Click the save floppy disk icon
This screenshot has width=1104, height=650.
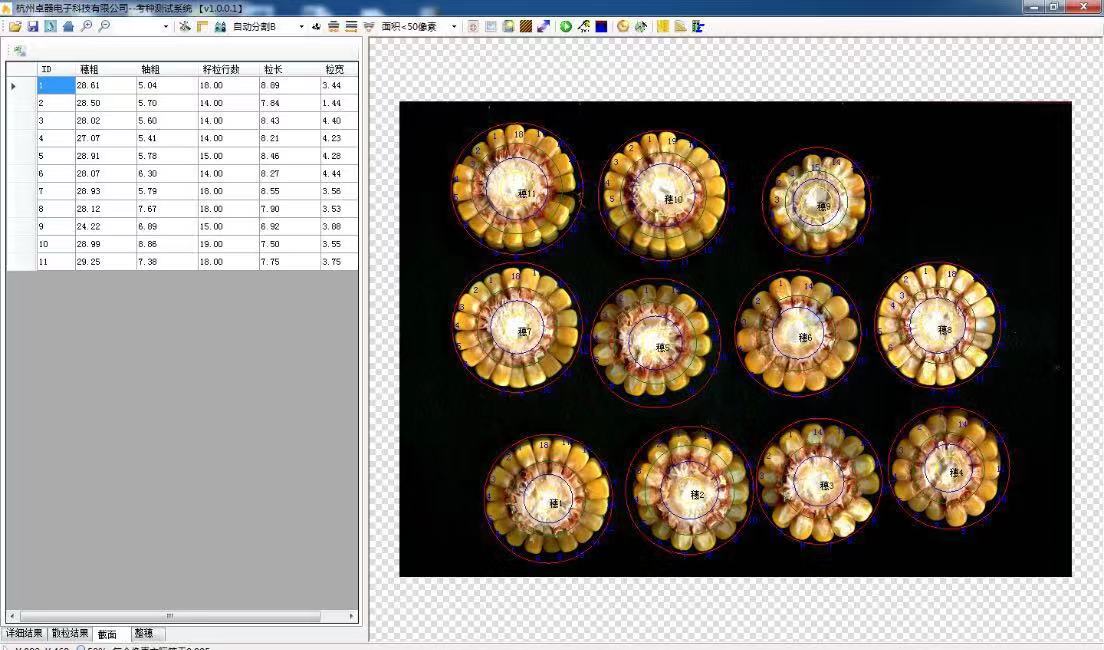pyautogui.click(x=33, y=26)
